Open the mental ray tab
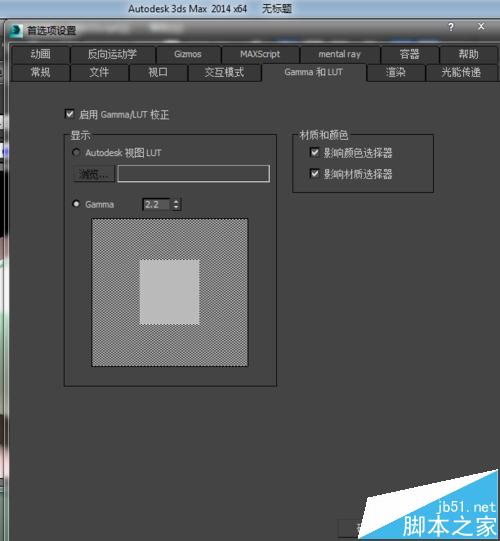 (x=340, y=54)
